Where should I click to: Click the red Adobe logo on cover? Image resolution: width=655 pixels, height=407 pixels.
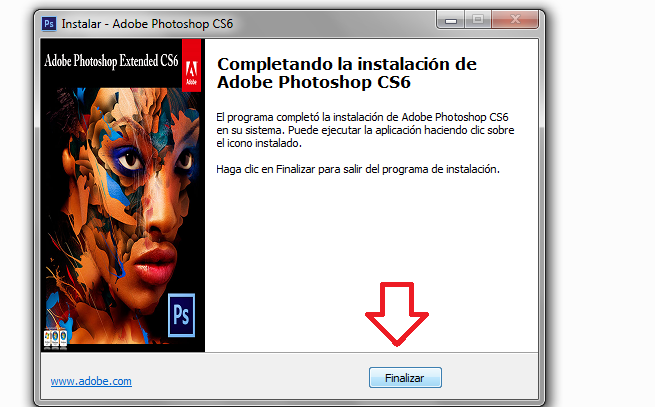191,66
